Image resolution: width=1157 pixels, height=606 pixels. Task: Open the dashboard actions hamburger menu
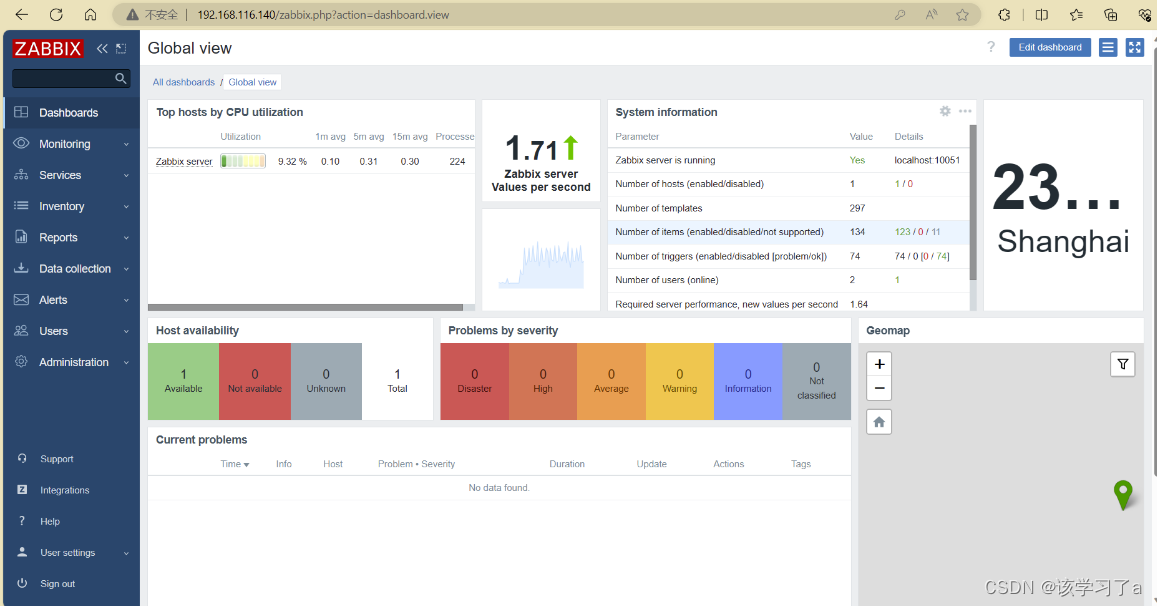coord(1108,47)
